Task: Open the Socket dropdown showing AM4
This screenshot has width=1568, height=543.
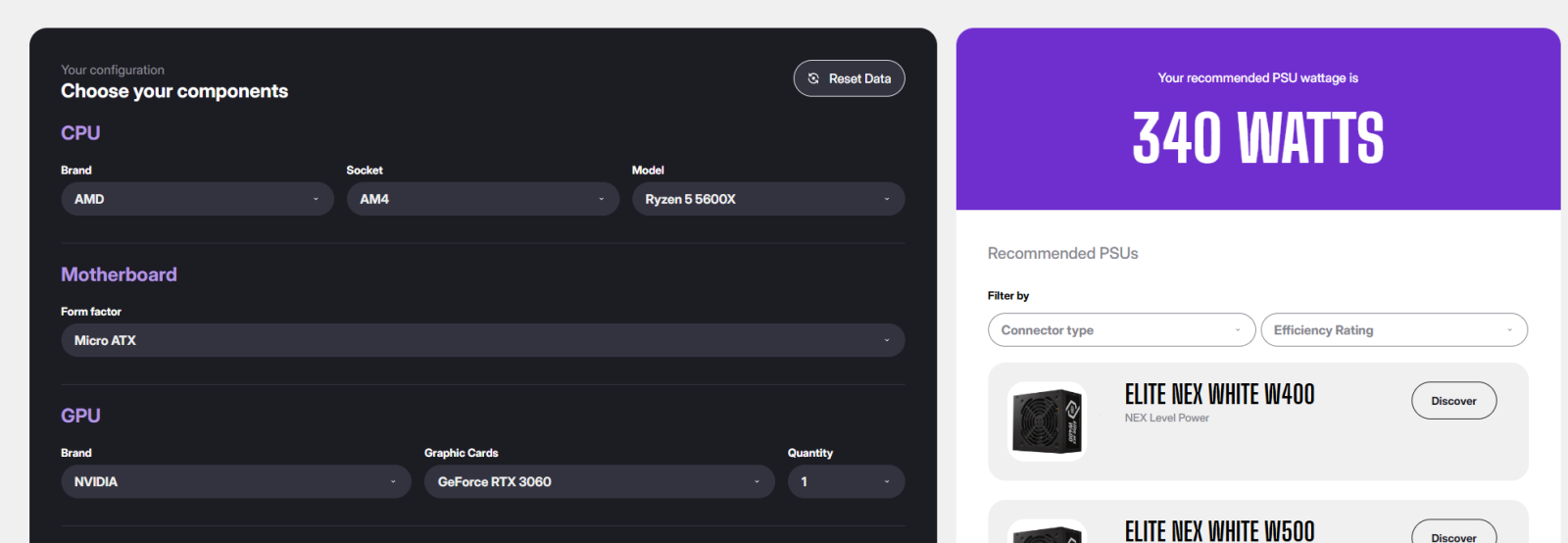Action: pos(483,199)
